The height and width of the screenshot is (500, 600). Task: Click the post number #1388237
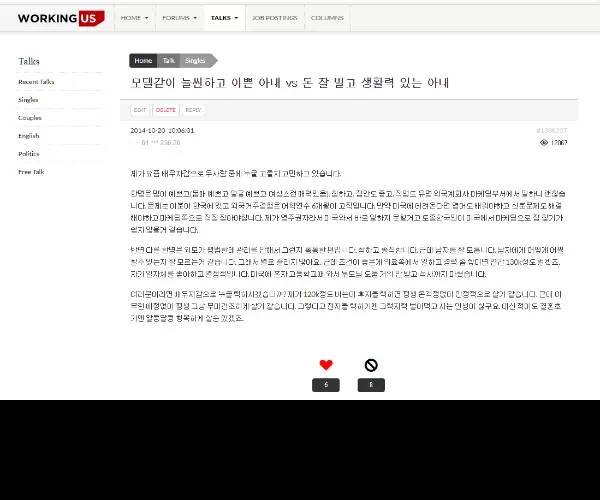pyautogui.click(x=552, y=130)
